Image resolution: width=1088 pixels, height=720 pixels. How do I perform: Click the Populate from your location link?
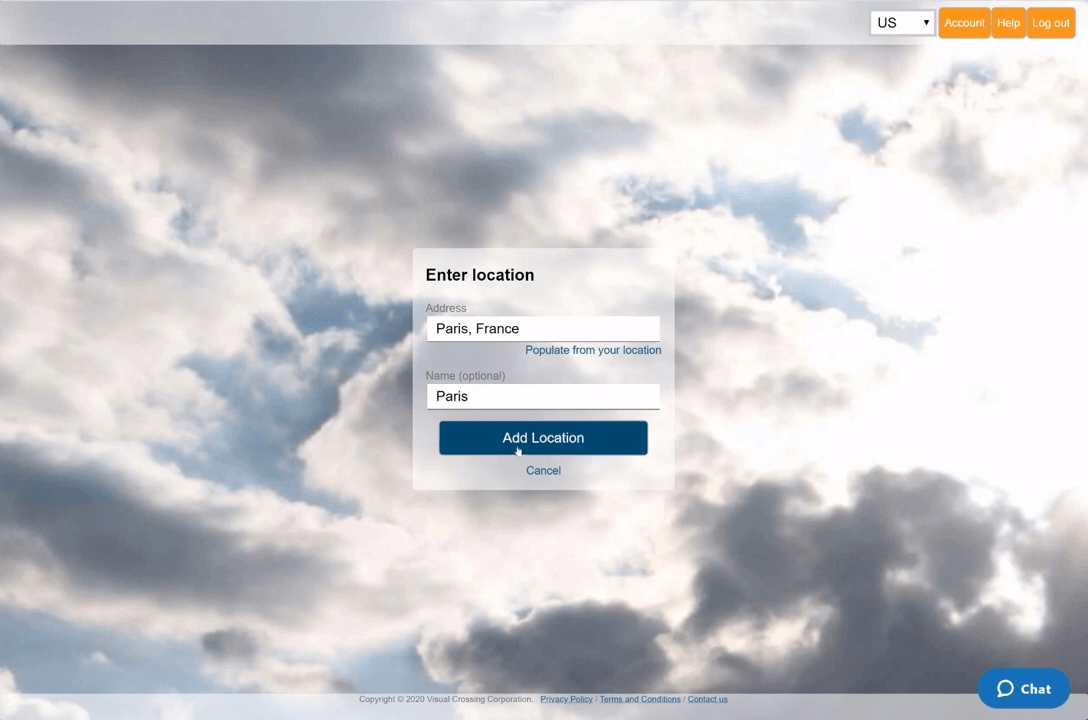pyautogui.click(x=593, y=350)
